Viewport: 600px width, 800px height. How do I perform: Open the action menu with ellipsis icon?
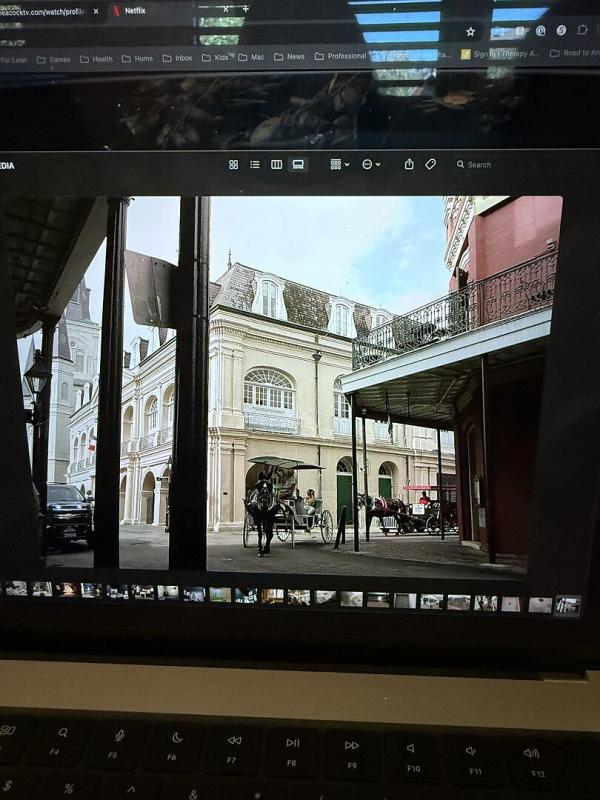(370, 164)
